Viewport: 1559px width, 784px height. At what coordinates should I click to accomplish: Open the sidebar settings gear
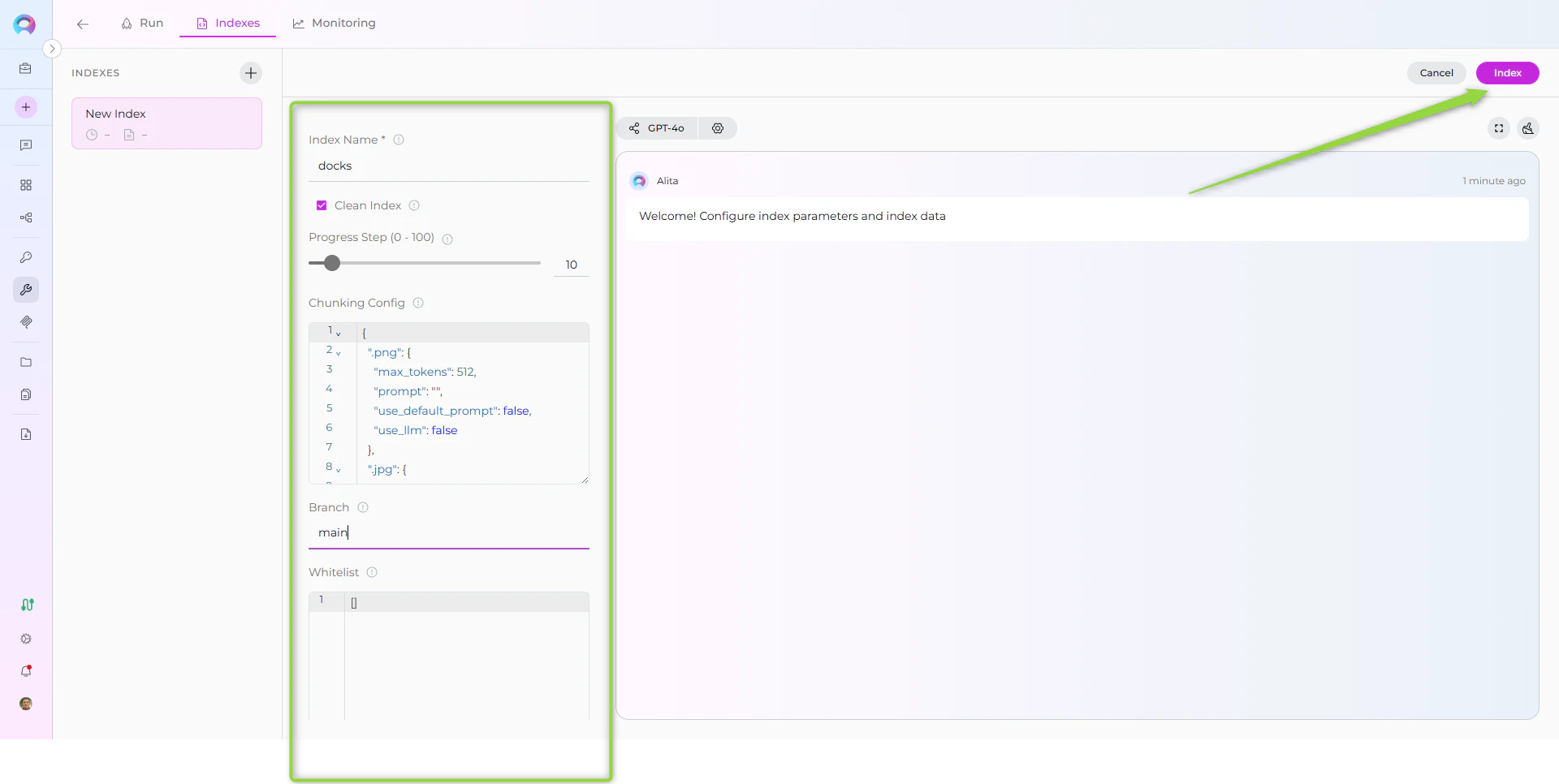[x=26, y=639]
